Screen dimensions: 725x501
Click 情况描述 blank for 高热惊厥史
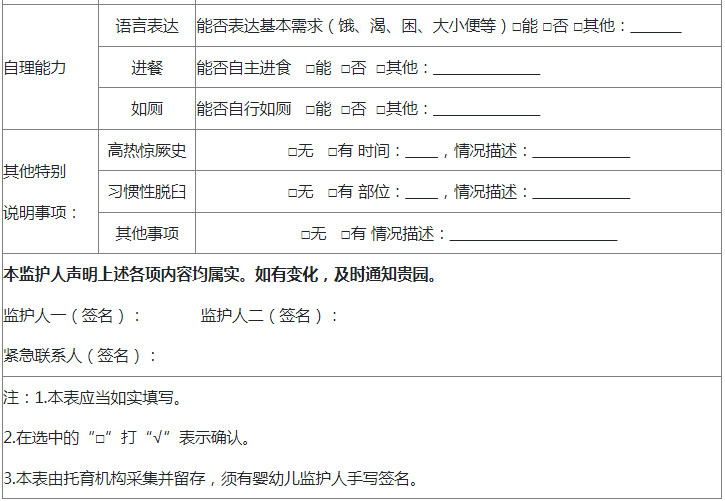pos(581,154)
